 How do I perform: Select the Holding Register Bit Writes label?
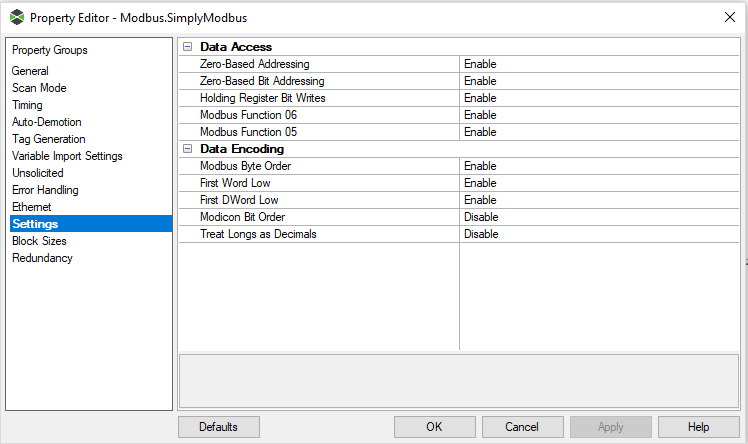tap(262, 98)
